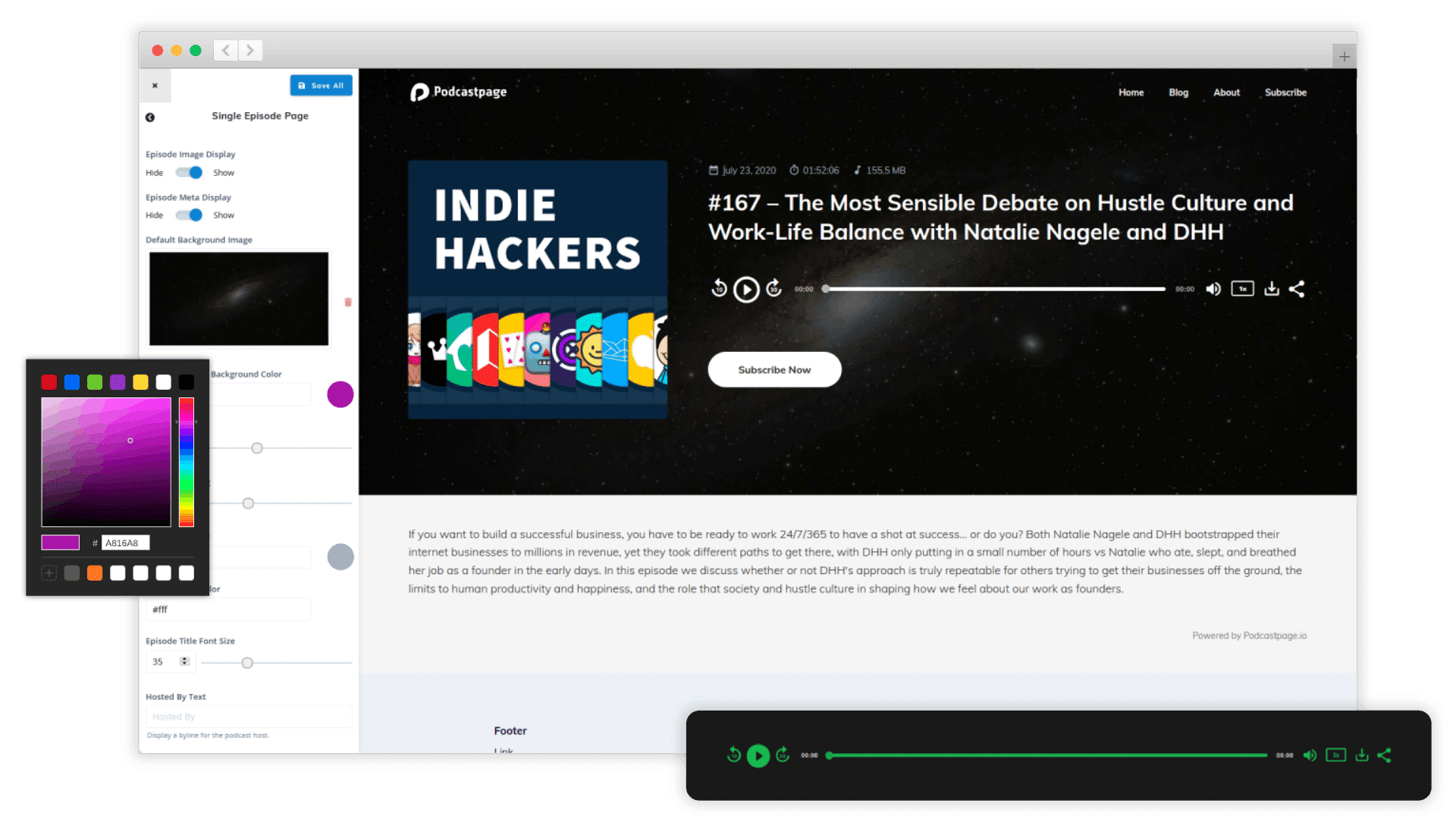This screenshot has width=1456, height=816.
Task: Click the 155.5 MB file size meta
Action: click(880, 171)
